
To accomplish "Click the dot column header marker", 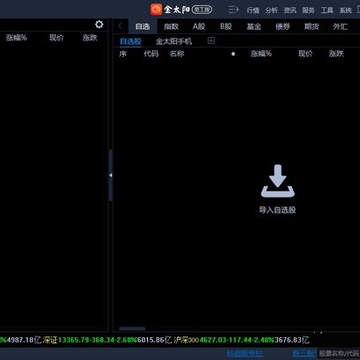I will [x=233, y=54].
